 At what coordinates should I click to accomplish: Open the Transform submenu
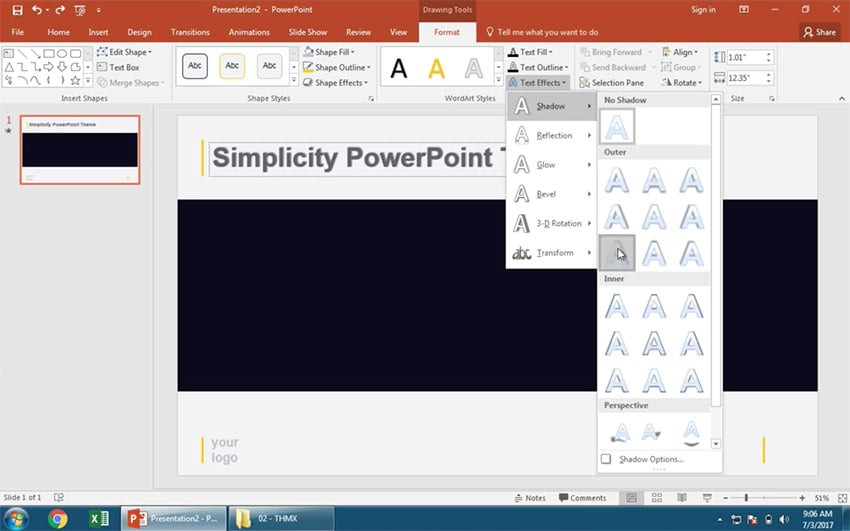coord(552,253)
